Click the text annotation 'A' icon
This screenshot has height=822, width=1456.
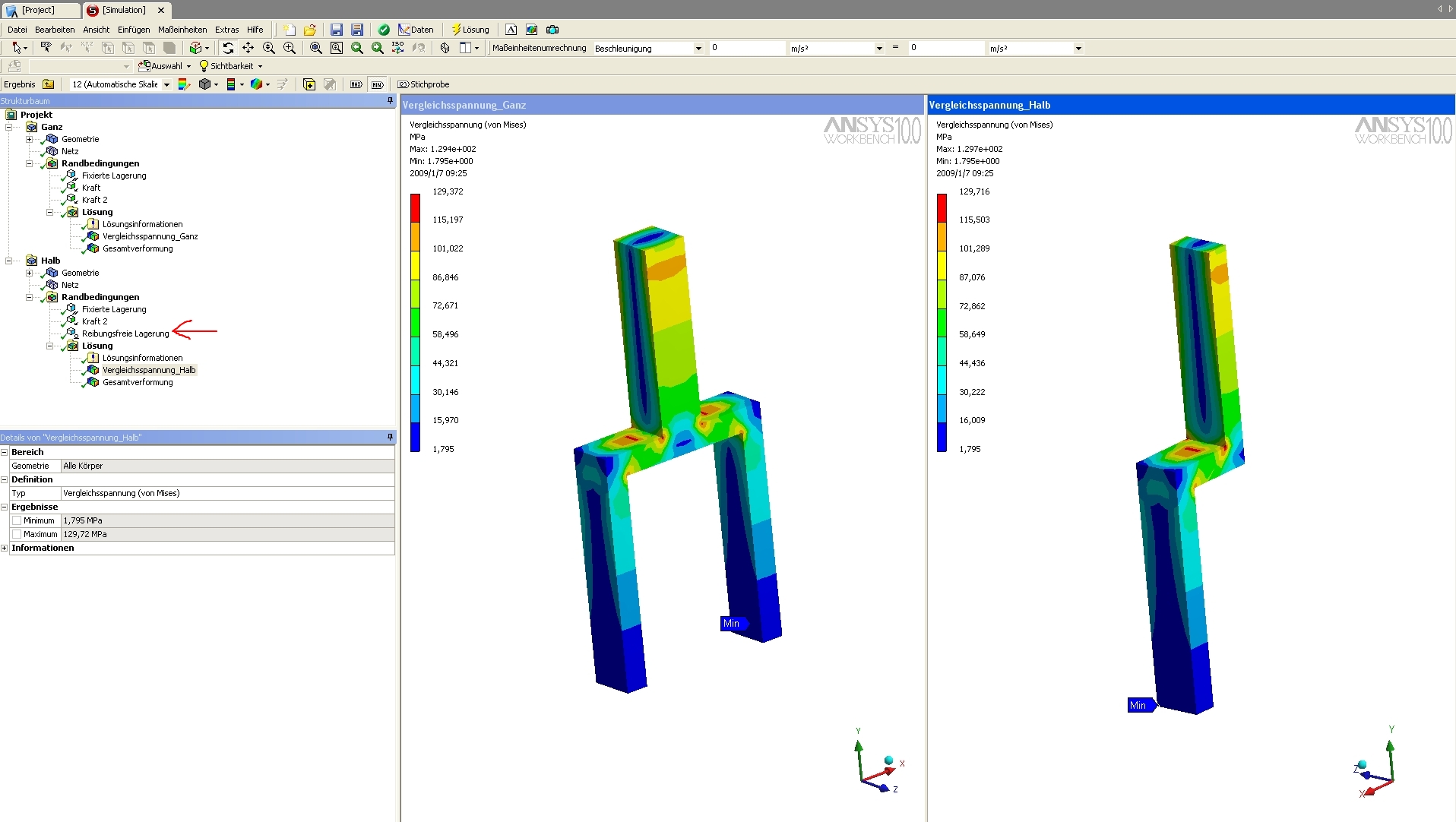pos(511,30)
